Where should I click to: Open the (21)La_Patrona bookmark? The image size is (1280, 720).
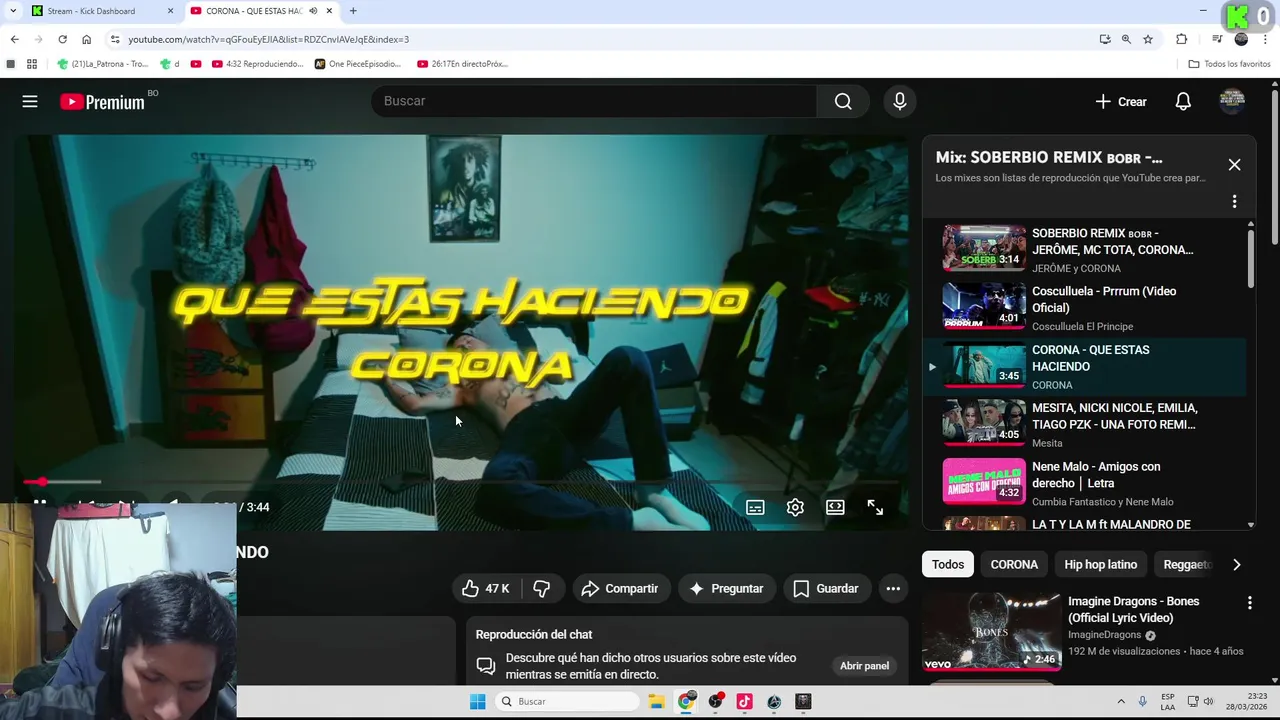coord(103,64)
